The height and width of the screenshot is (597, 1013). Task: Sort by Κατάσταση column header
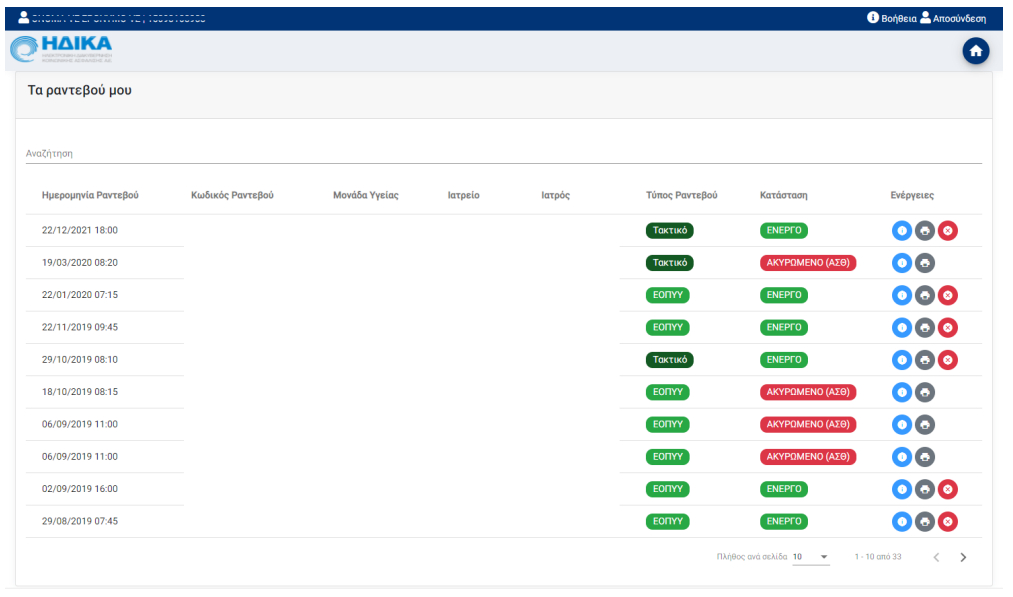point(783,196)
